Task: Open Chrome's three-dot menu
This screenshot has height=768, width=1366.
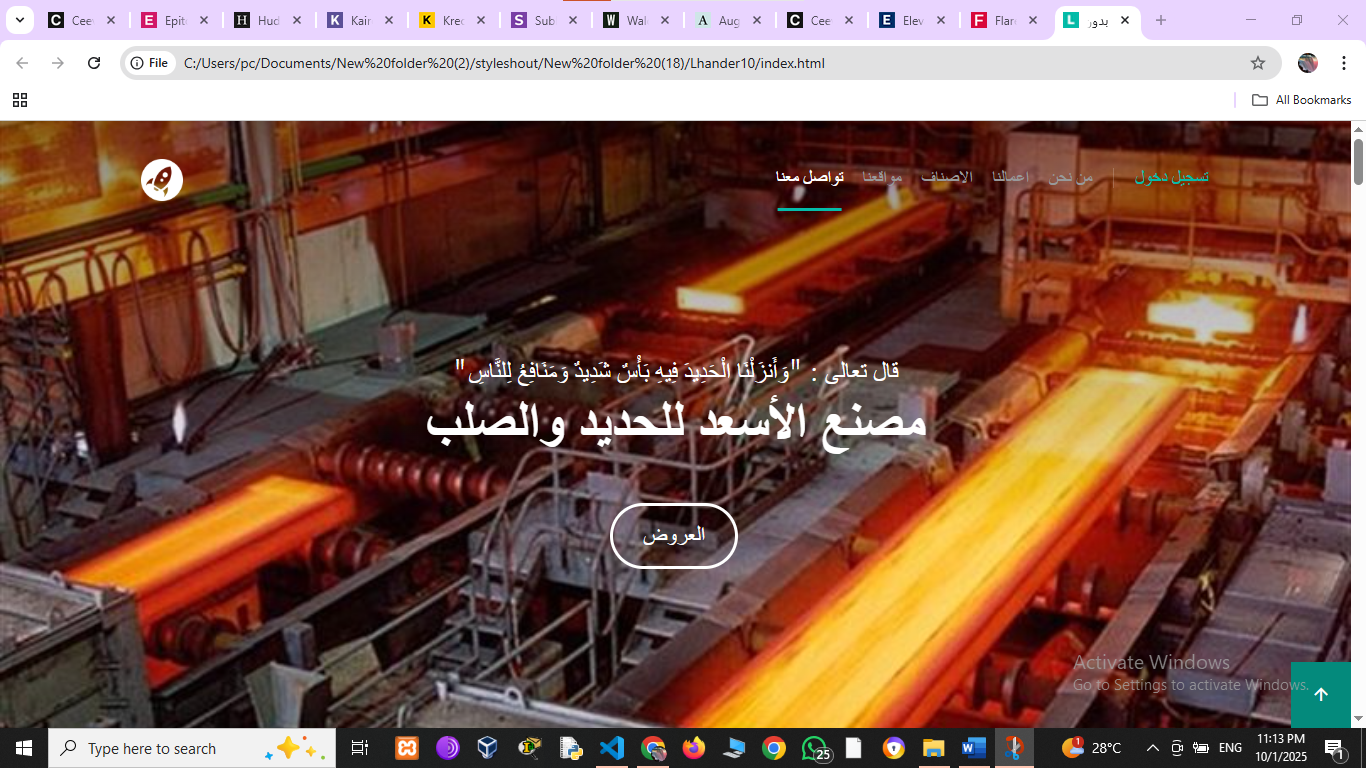Action: (x=1345, y=63)
